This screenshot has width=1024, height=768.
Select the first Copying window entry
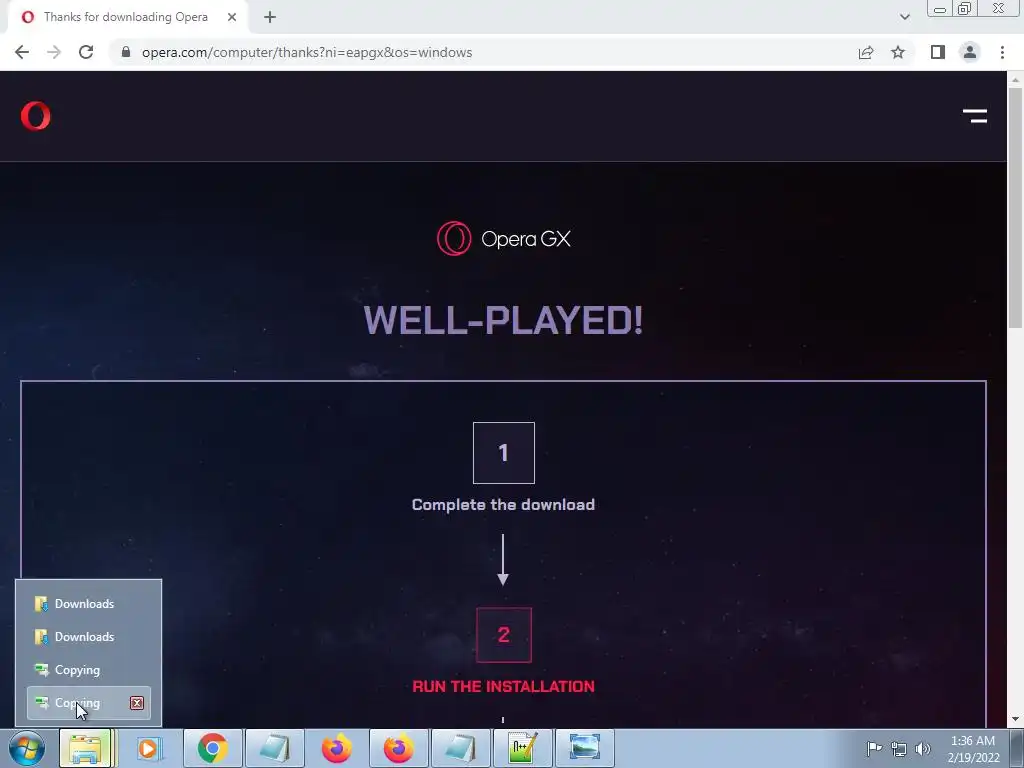(89, 670)
